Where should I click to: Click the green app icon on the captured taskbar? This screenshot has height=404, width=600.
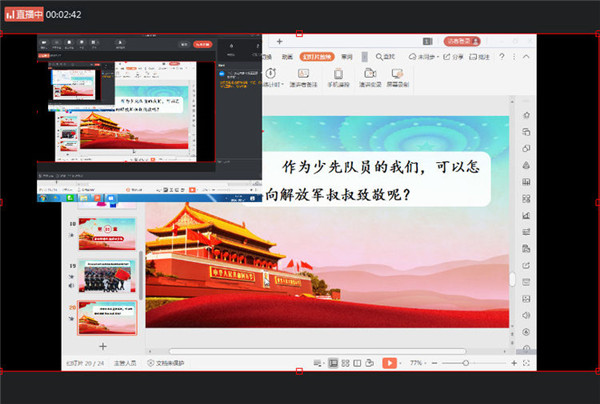tap(70, 198)
